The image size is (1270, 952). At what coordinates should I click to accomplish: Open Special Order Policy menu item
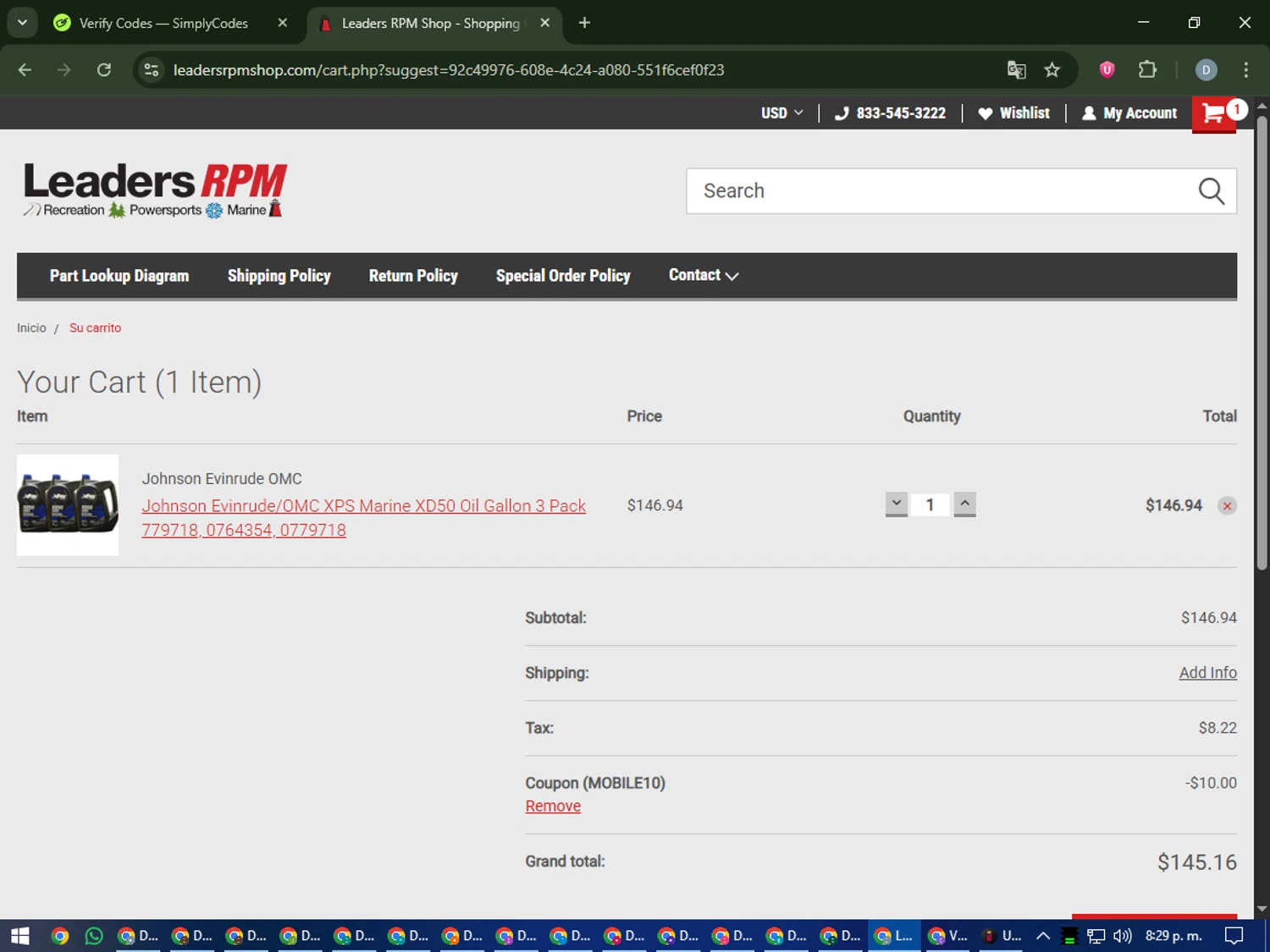pos(563,275)
